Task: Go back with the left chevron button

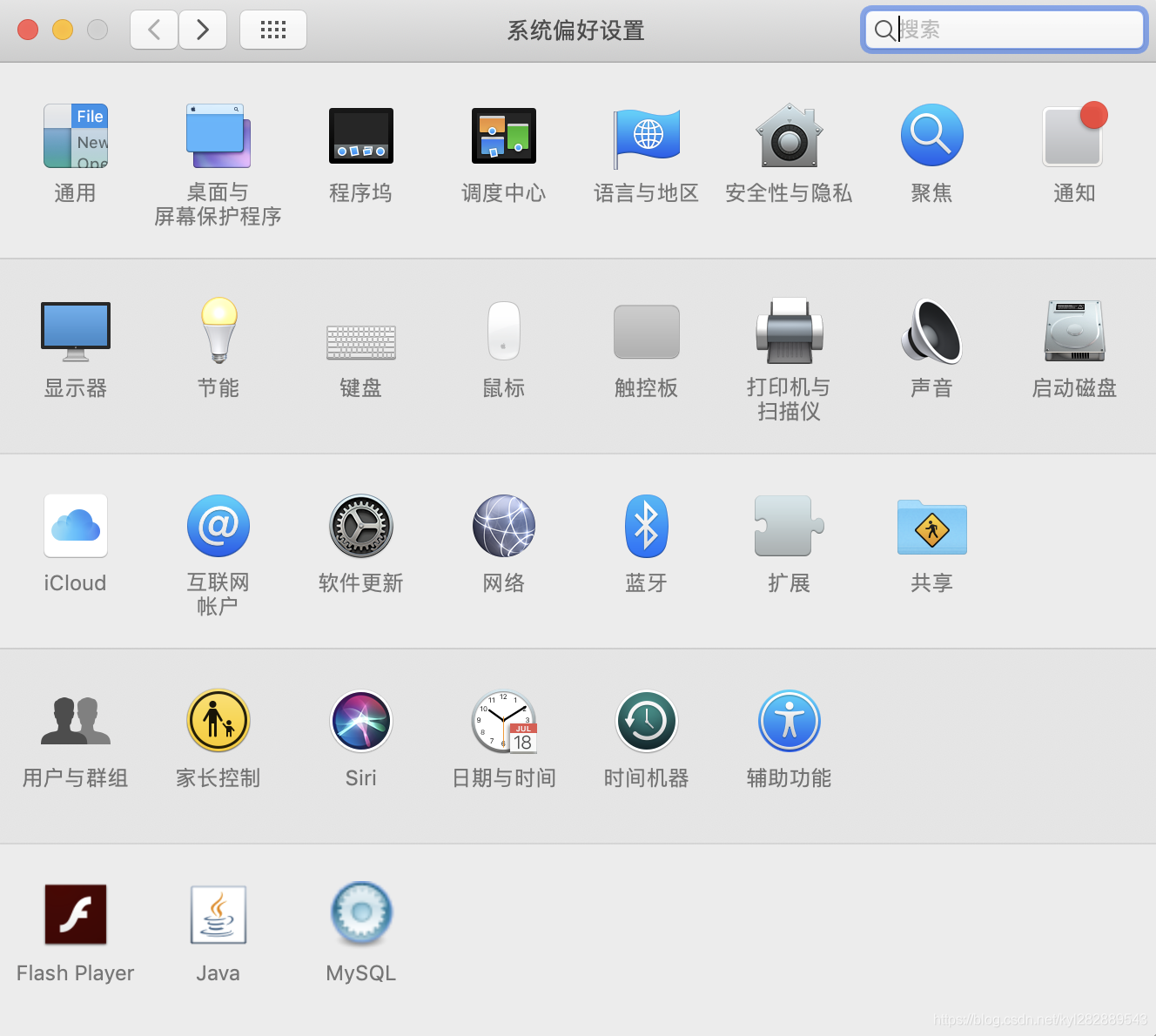Action: (154, 30)
